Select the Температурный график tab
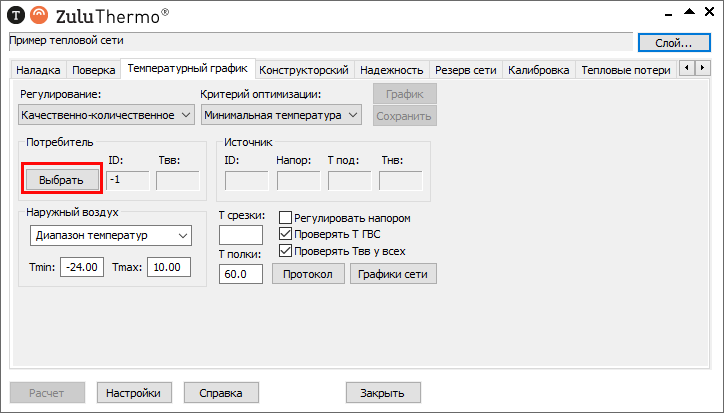Screen dimensions: 724x413 pos(187,68)
